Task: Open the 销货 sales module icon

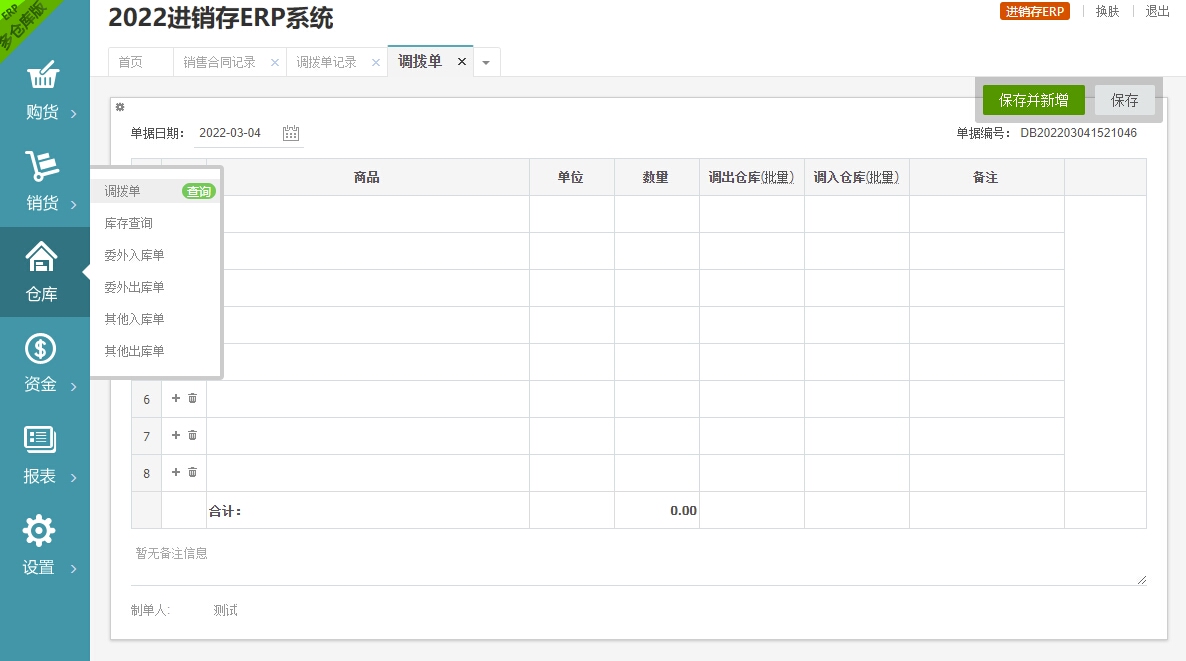Action: point(42,168)
